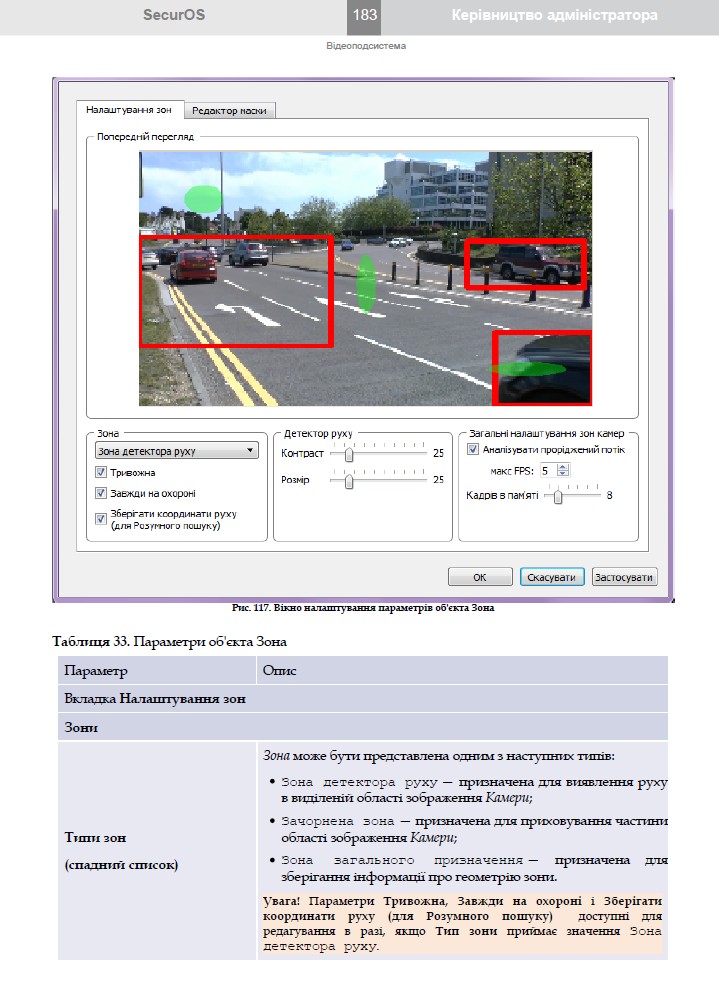Click the green motion blob in the sky
This screenshot has width=719, height=999.
pos(203,198)
